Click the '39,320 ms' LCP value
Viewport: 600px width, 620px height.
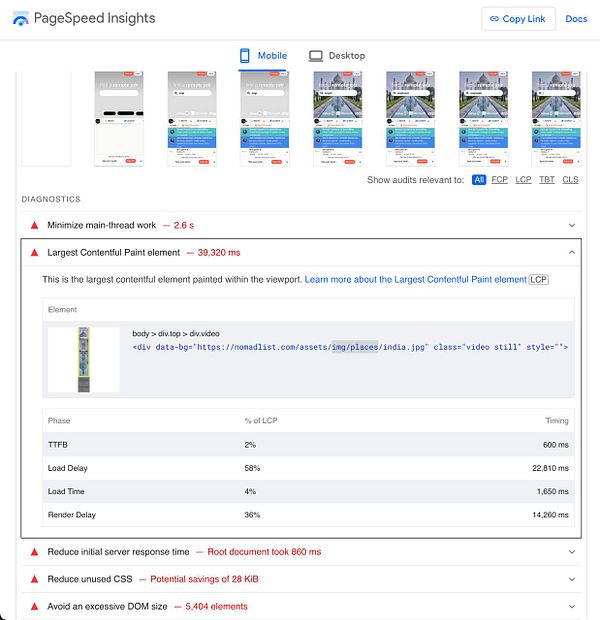[219, 253]
